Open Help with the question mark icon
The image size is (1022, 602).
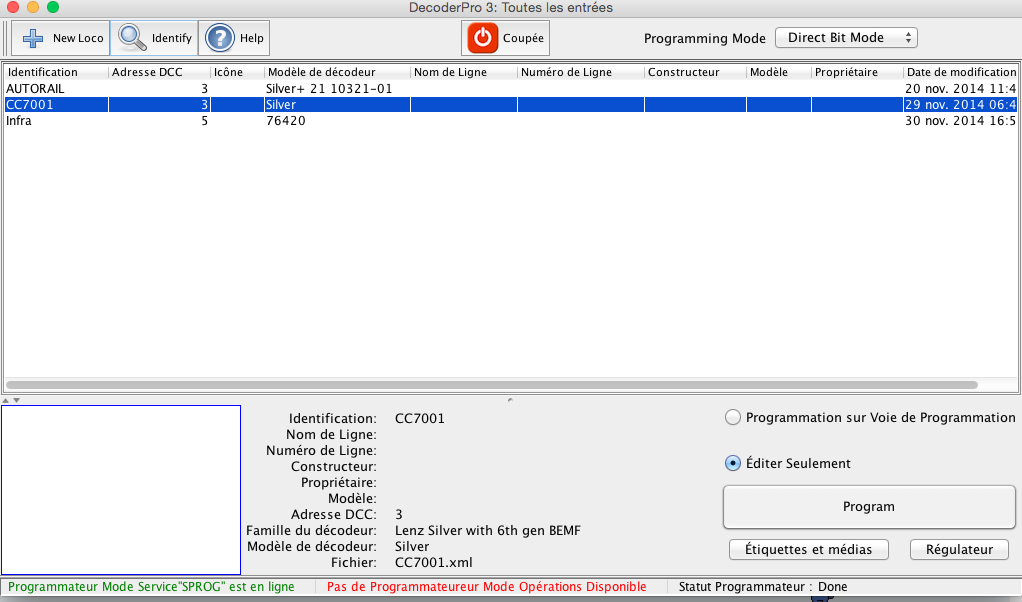(220, 38)
